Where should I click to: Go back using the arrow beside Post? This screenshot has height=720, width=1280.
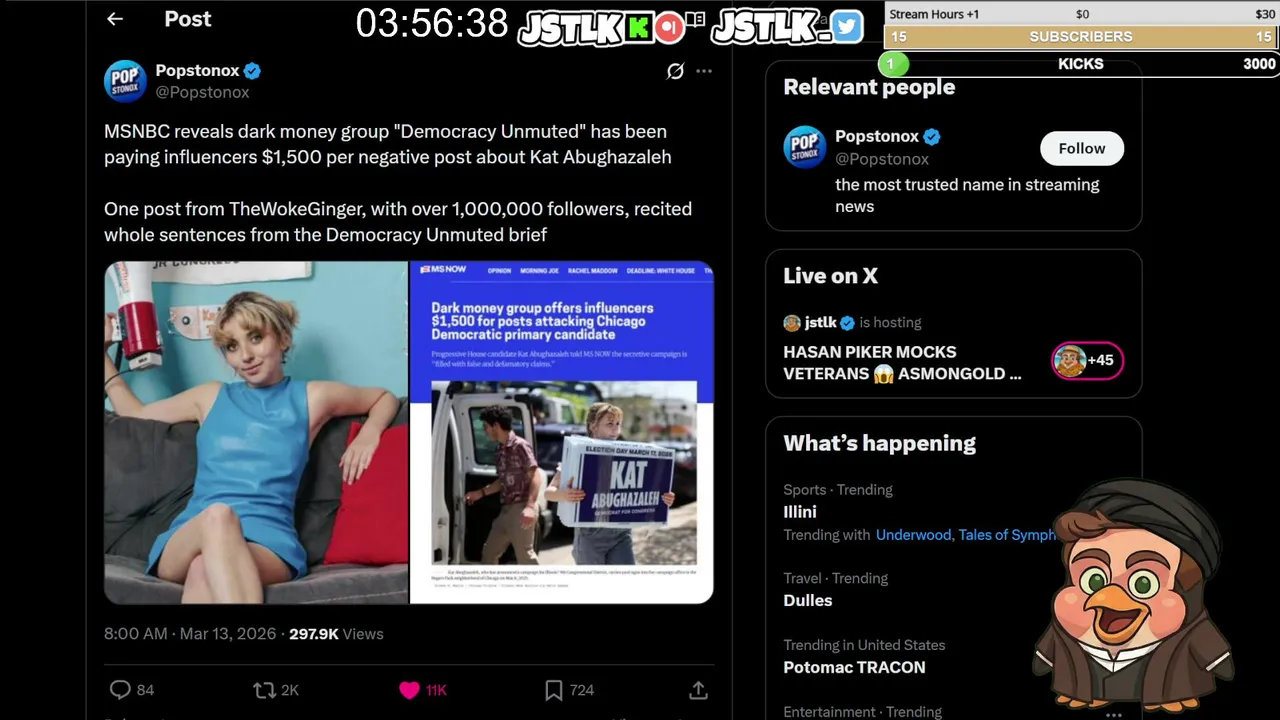point(115,19)
